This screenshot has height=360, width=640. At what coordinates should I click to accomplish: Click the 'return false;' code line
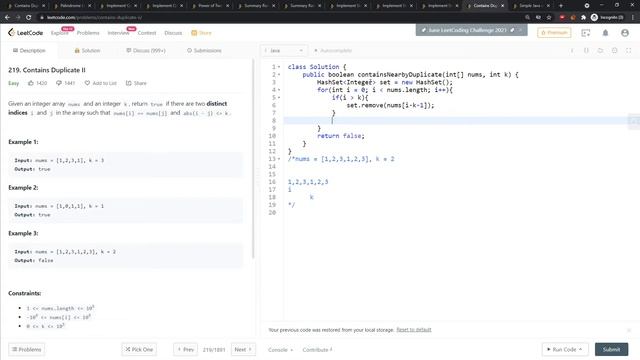point(341,136)
